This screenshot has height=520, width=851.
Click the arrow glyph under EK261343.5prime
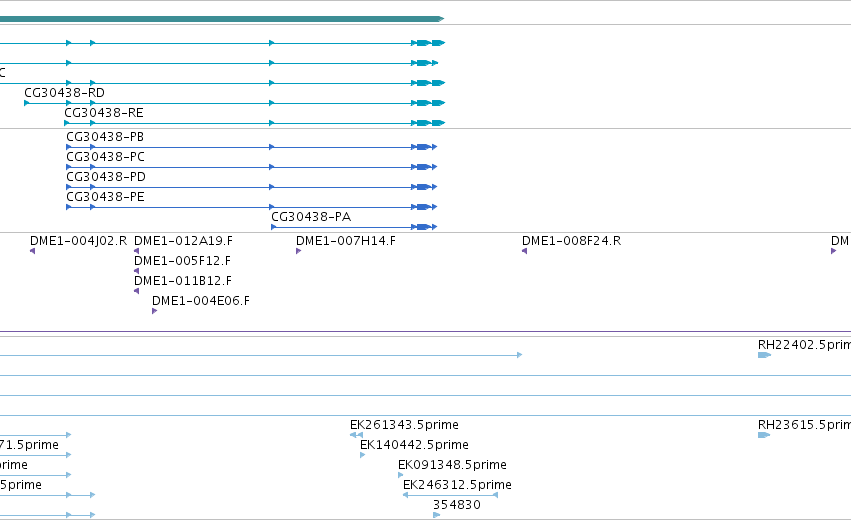point(357,435)
